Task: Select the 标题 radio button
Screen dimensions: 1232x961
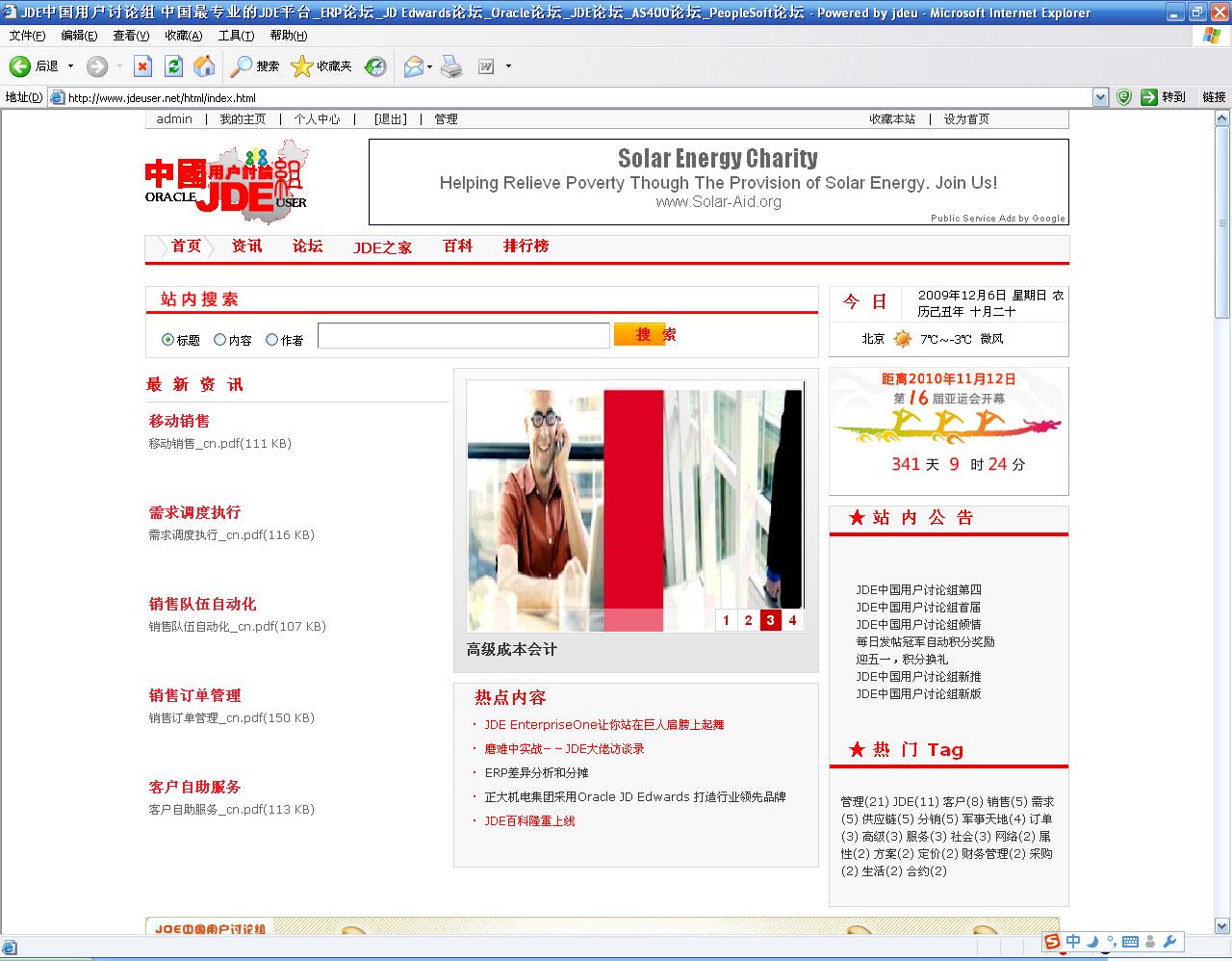Action: [167, 339]
